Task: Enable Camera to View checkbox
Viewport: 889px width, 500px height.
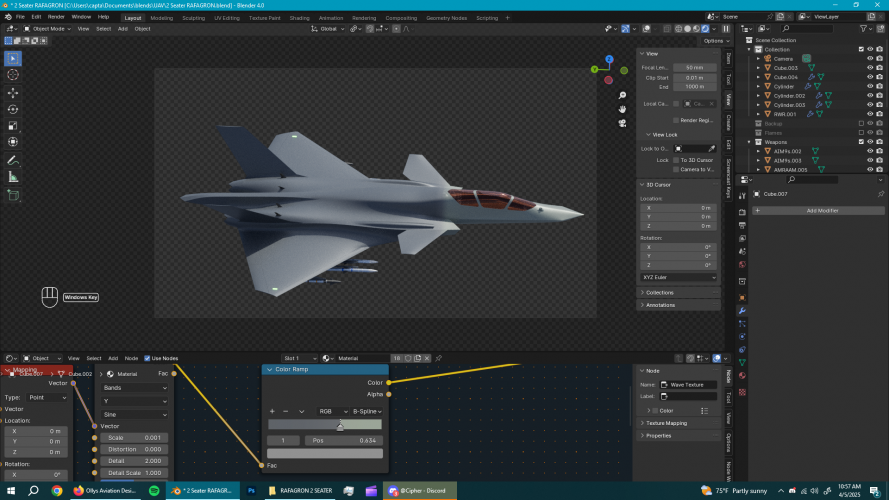Action: [x=676, y=169]
